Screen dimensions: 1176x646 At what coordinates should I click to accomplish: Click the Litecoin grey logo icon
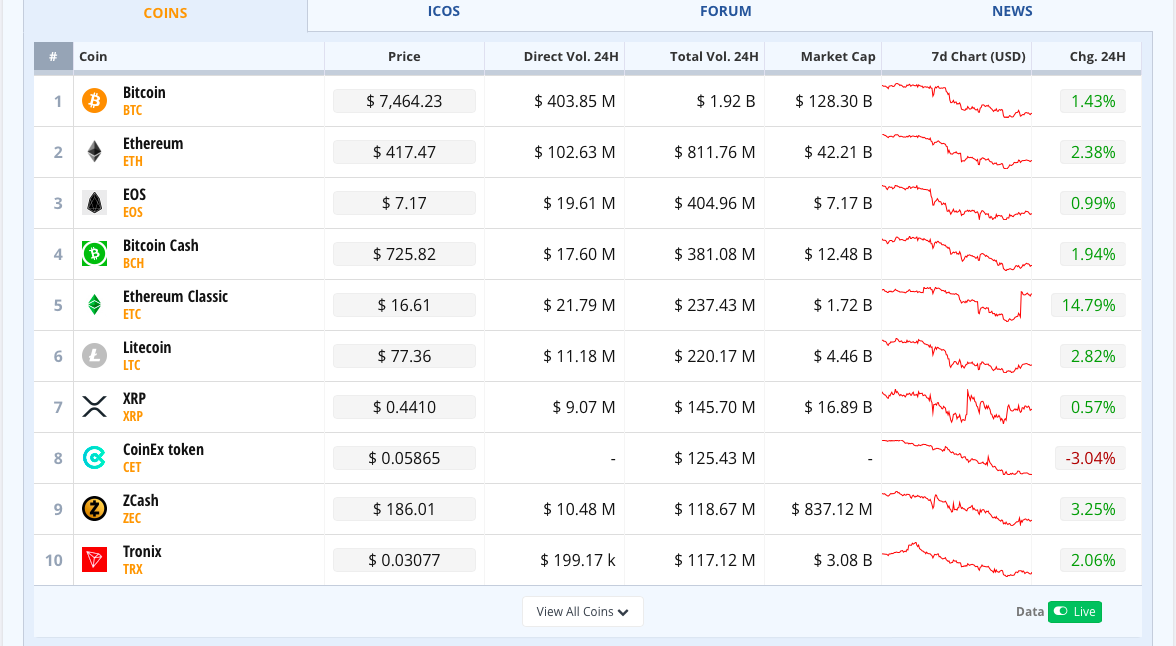[94, 356]
